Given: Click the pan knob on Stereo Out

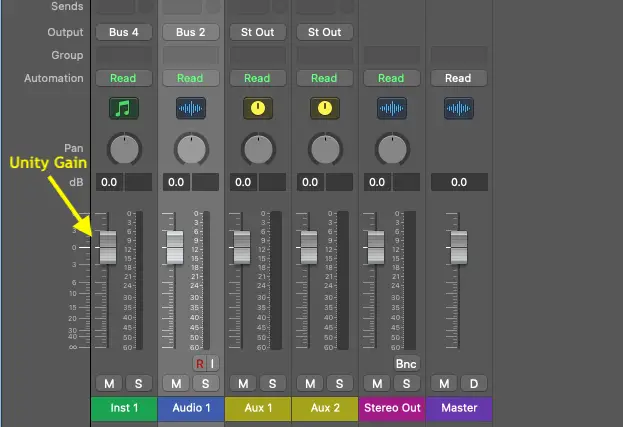Looking at the screenshot, I should [391, 149].
